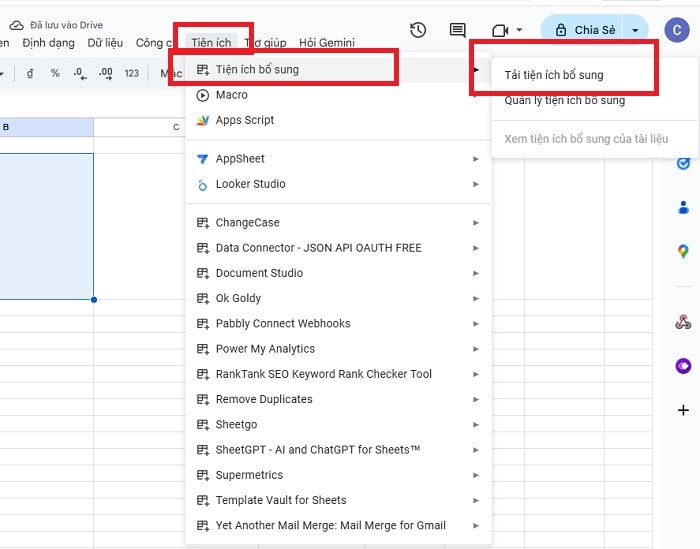700x549 pixels.
Task: Click plus icon to get add-ons
Action: pos(683,410)
